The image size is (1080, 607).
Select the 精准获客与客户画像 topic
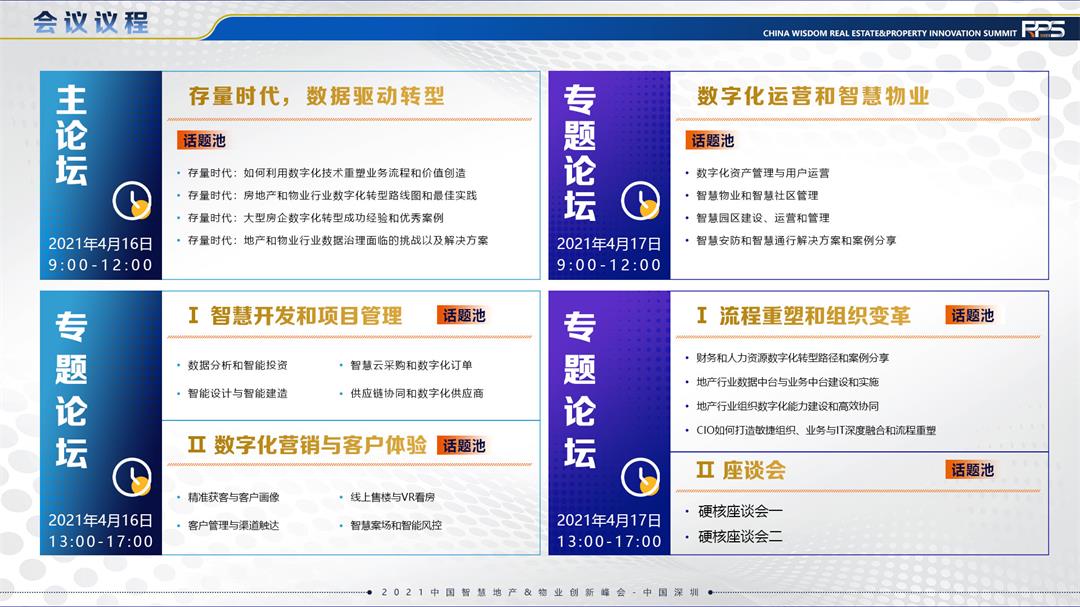233,497
